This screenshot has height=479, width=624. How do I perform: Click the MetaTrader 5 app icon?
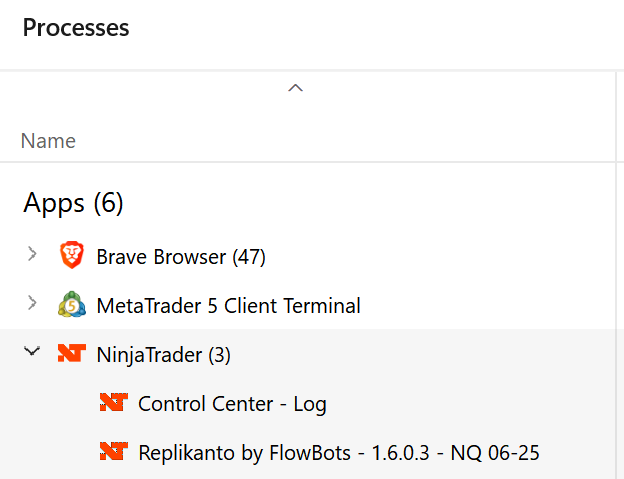coord(70,305)
